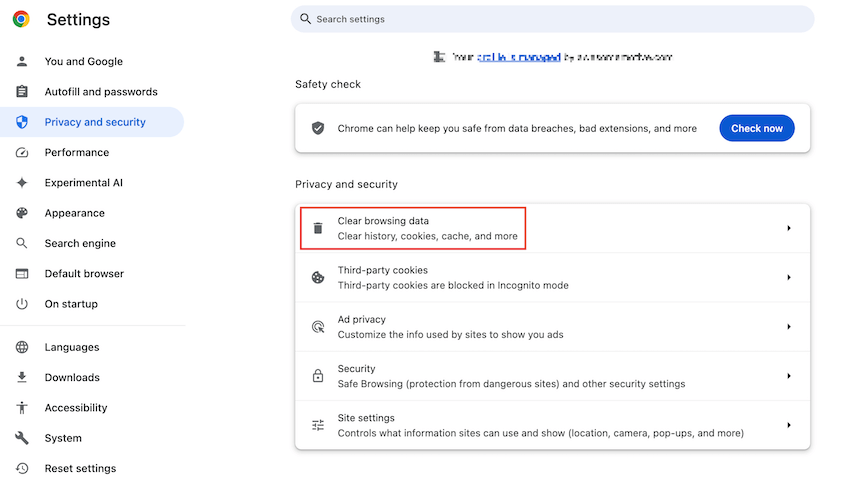Go to Performance settings
Screen dimensions: 845x485
[x=92, y=153]
